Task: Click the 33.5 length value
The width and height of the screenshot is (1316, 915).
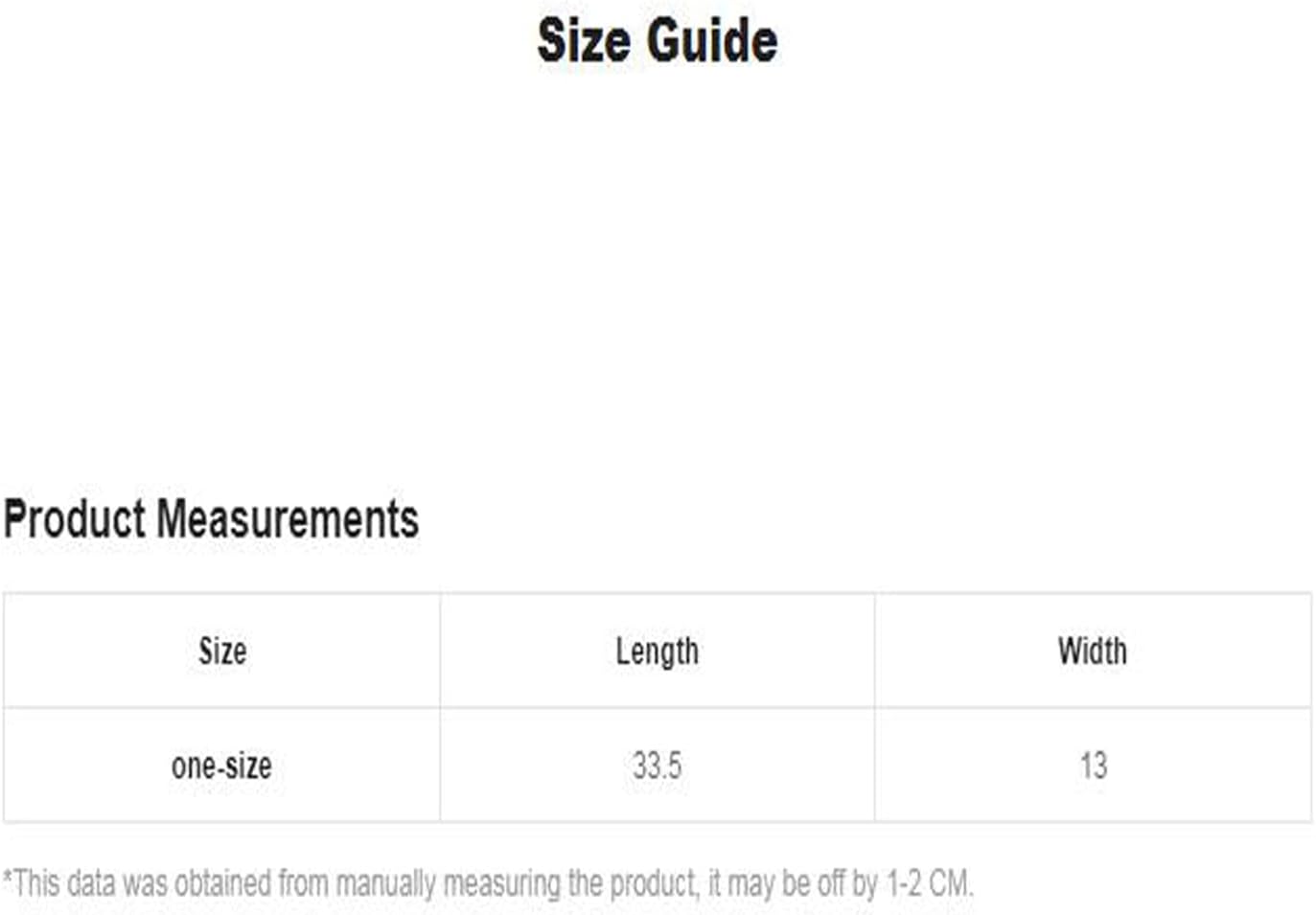Action: pos(657,766)
